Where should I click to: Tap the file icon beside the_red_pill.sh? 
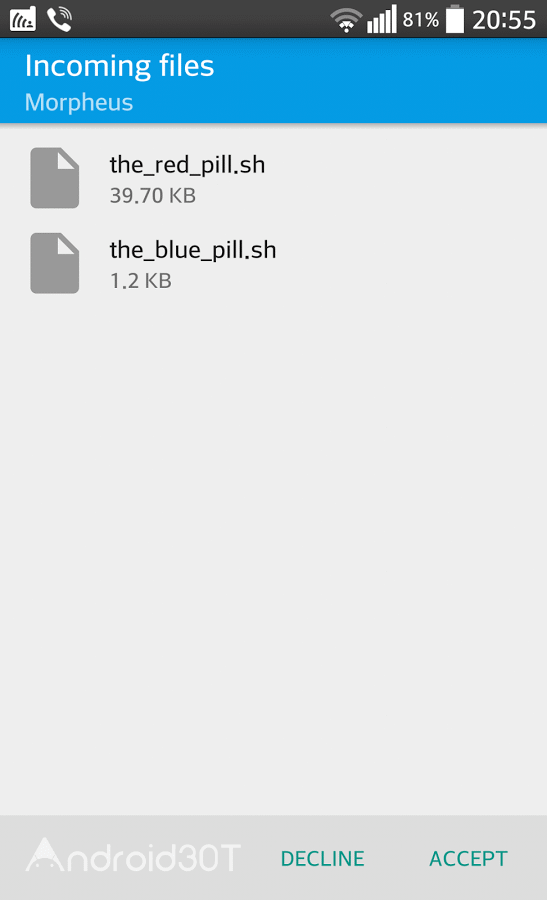pyautogui.click(x=55, y=178)
